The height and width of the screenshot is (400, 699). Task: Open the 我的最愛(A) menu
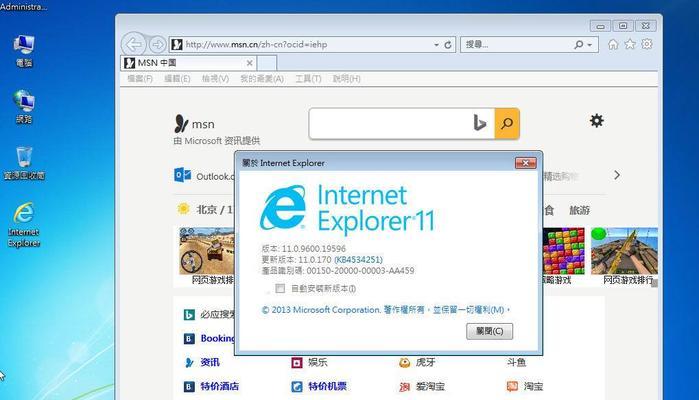pyautogui.click(x=262, y=79)
